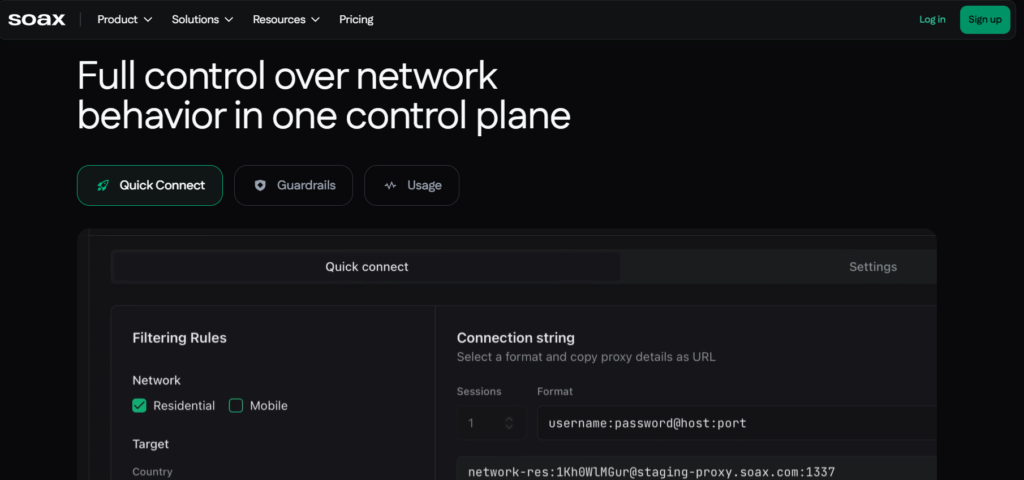The width and height of the screenshot is (1024, 480).
Task: Expand the Product menu
Action: (x=125, y=20)
